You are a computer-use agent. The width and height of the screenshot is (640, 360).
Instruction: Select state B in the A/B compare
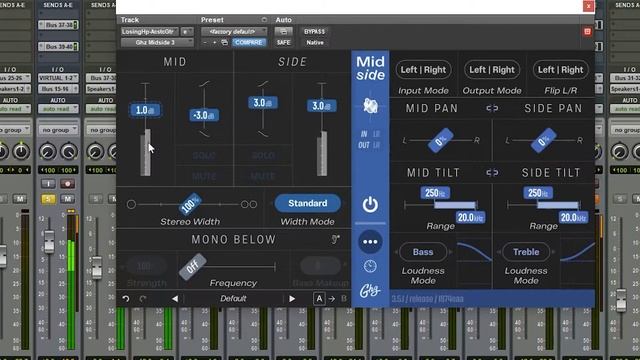344,299
